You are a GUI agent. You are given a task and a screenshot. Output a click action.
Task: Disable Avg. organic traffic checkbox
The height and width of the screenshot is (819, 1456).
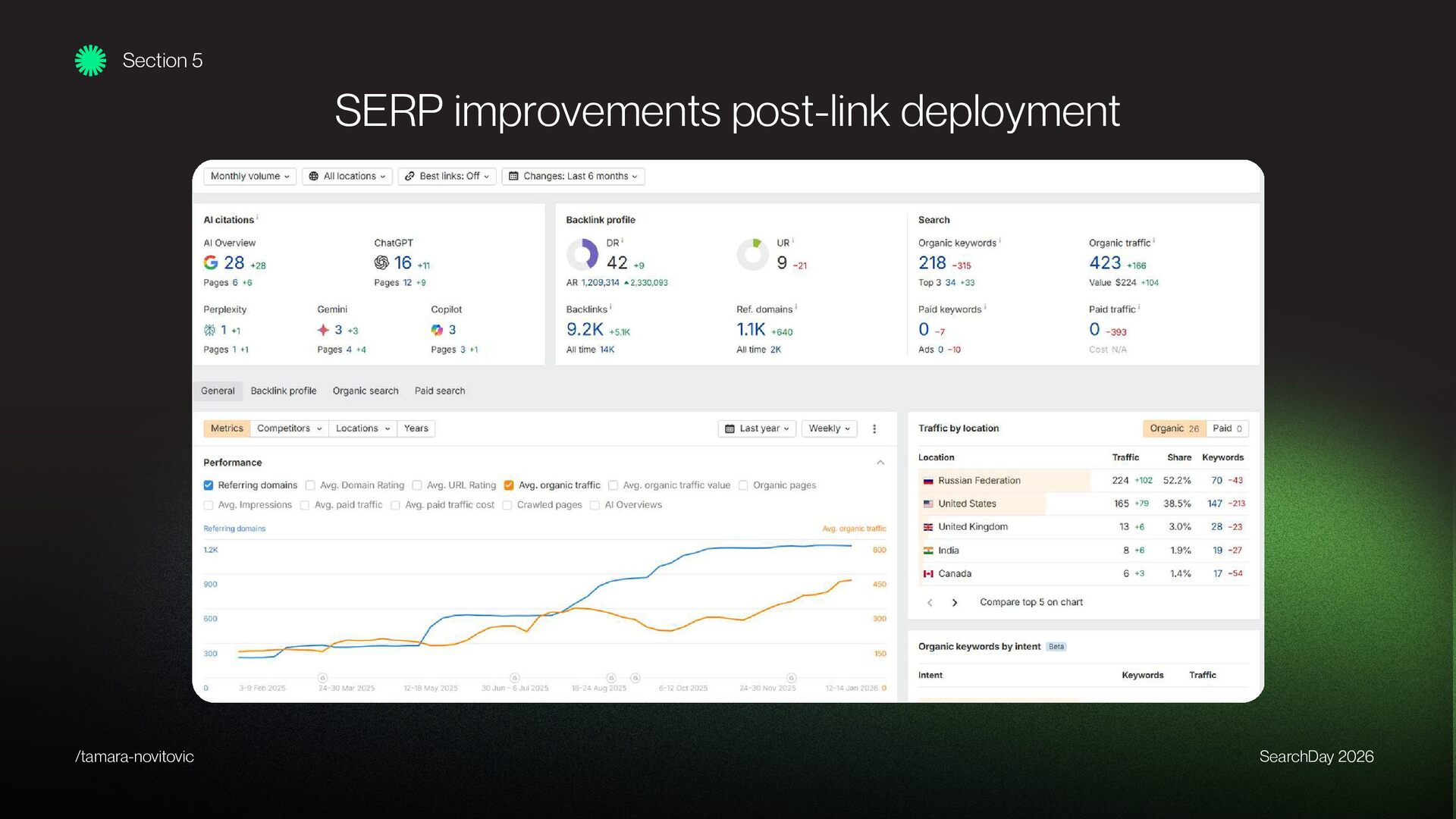509,485
